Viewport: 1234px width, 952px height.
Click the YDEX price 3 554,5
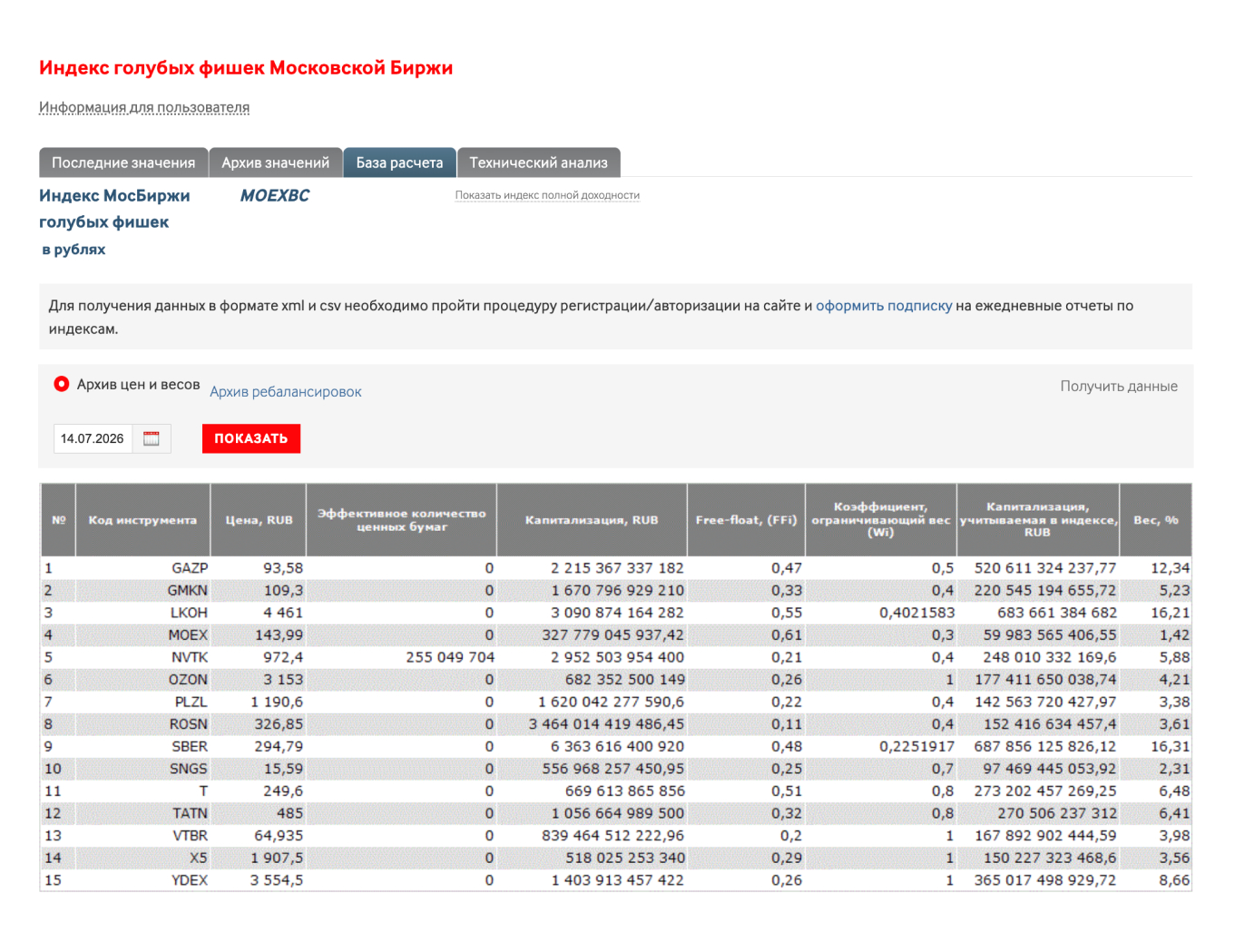pos(277,879)
